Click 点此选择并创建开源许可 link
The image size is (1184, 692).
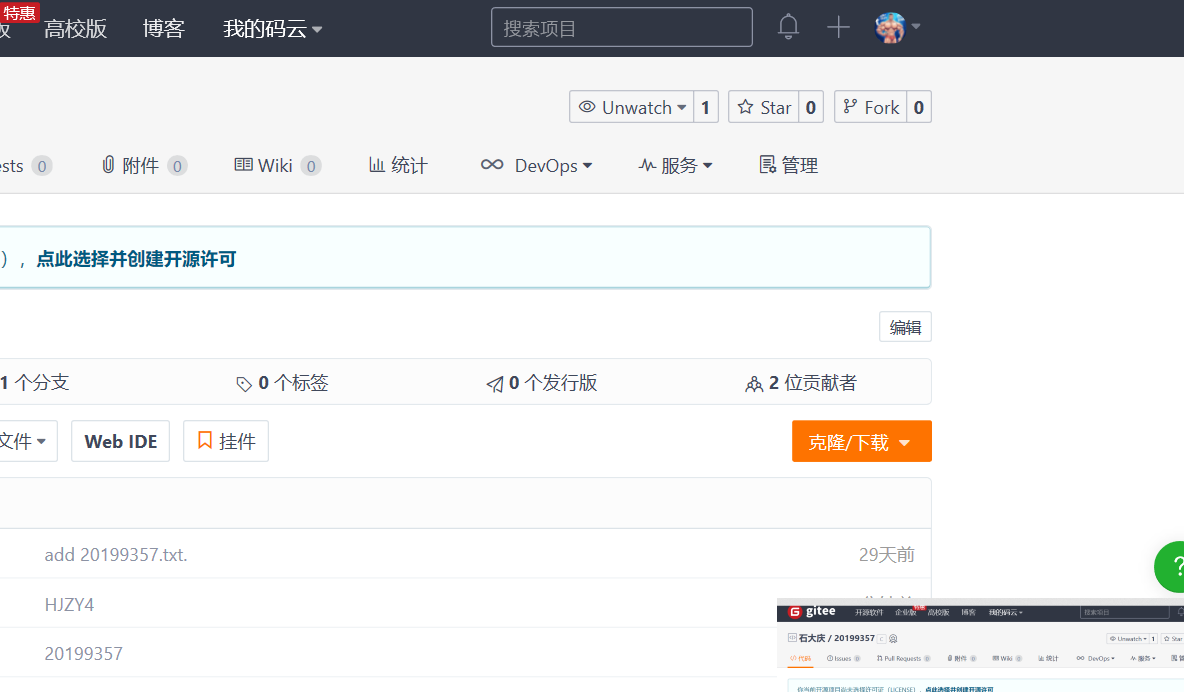(137, 259)
